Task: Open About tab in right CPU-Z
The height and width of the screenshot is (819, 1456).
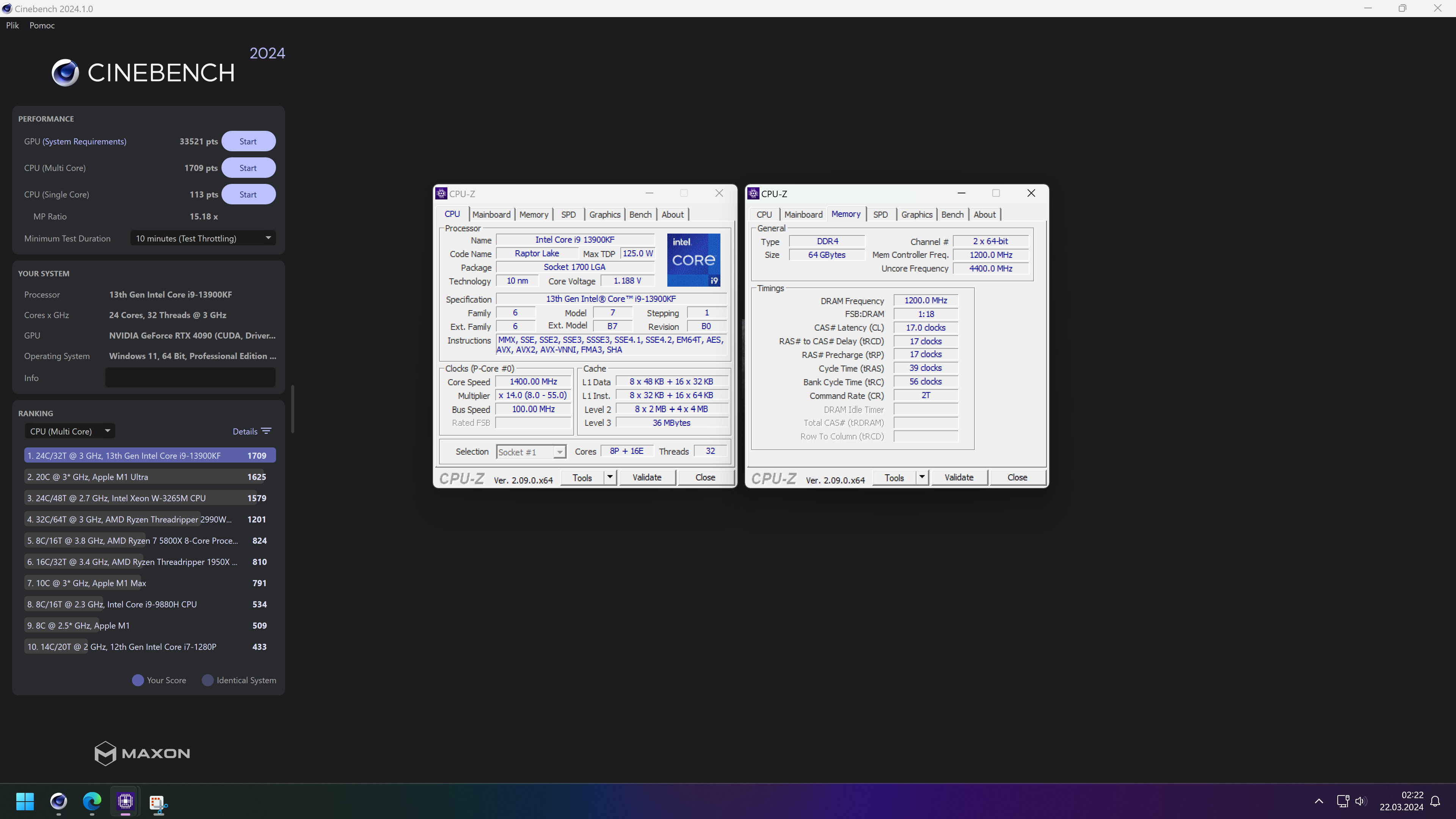Action: click(x=985, y=214)
